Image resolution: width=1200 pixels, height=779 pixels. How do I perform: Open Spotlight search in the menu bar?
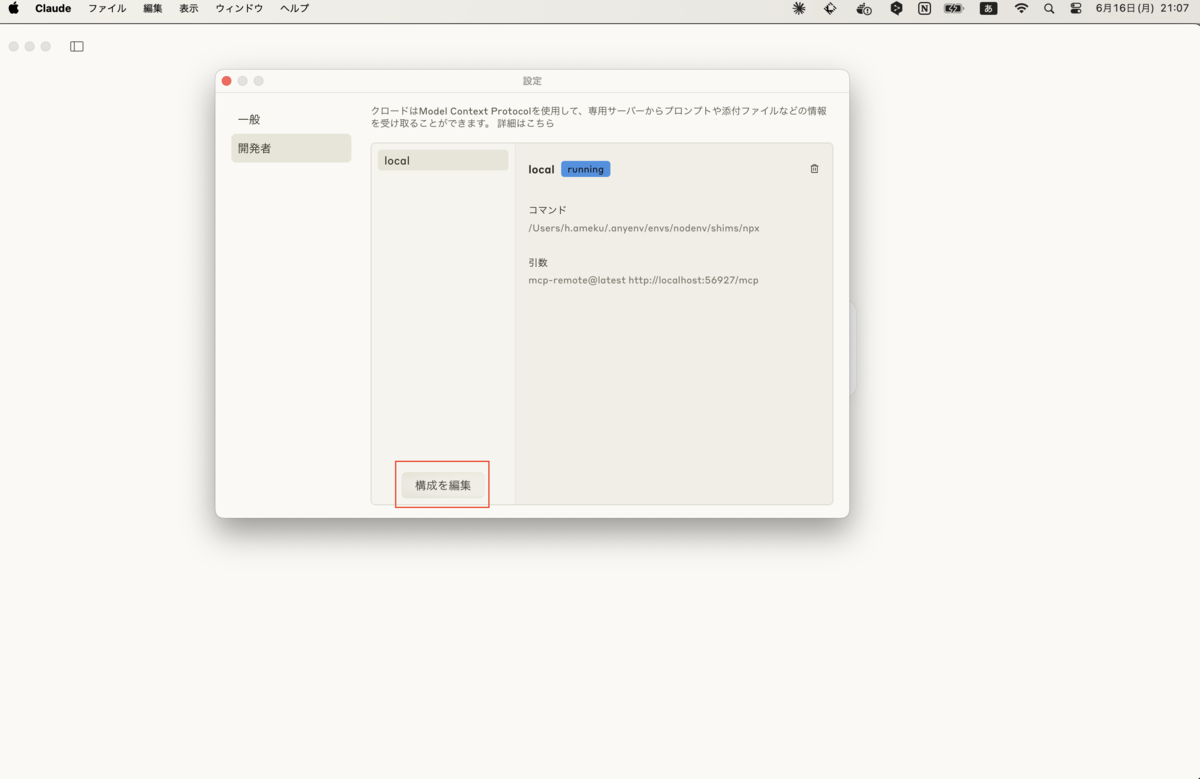click(1049, 8)
